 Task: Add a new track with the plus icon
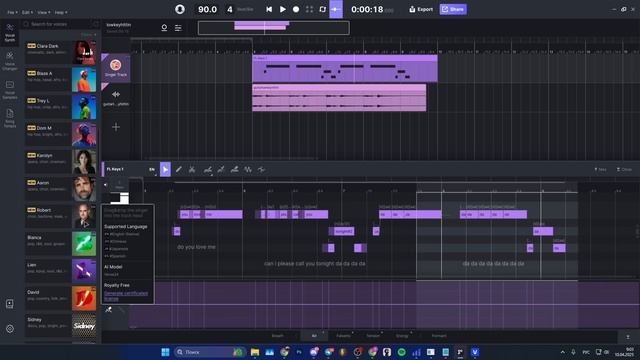pos(116,127)
